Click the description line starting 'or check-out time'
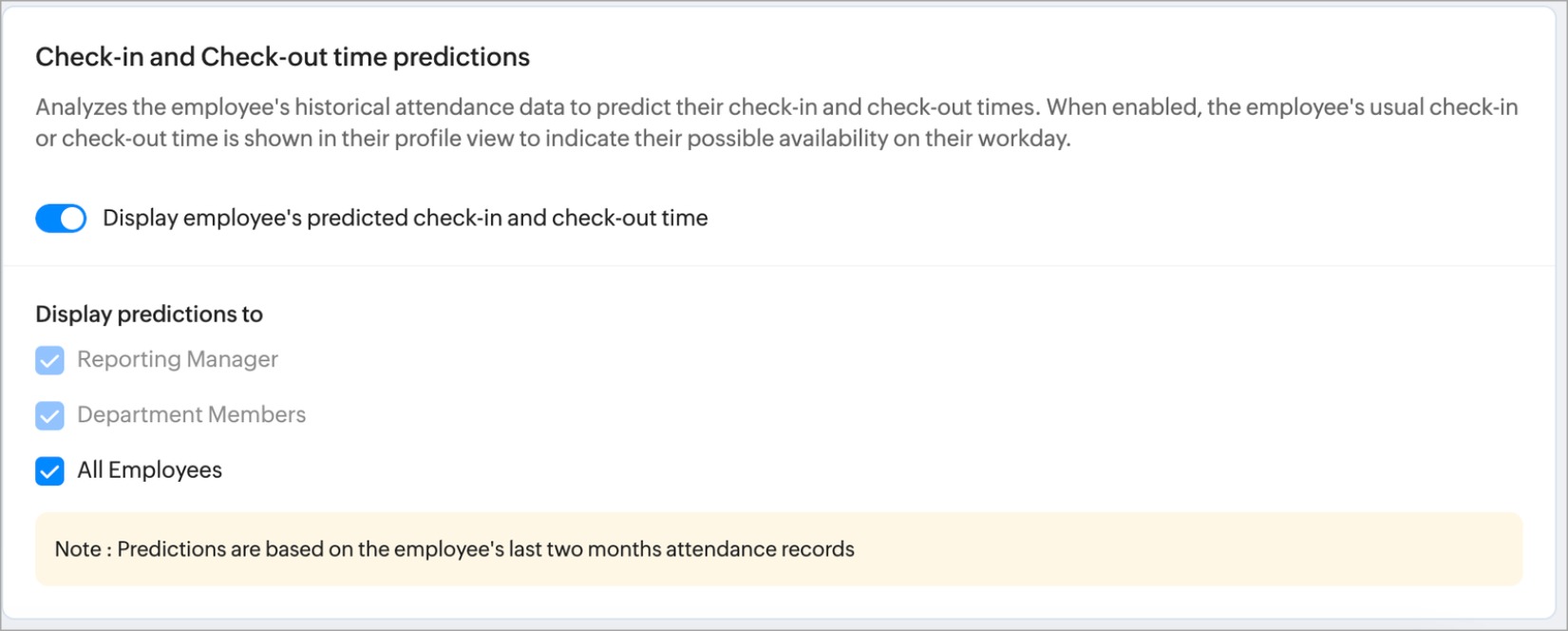Screen dimensions: 1568x631 [553, 139]
